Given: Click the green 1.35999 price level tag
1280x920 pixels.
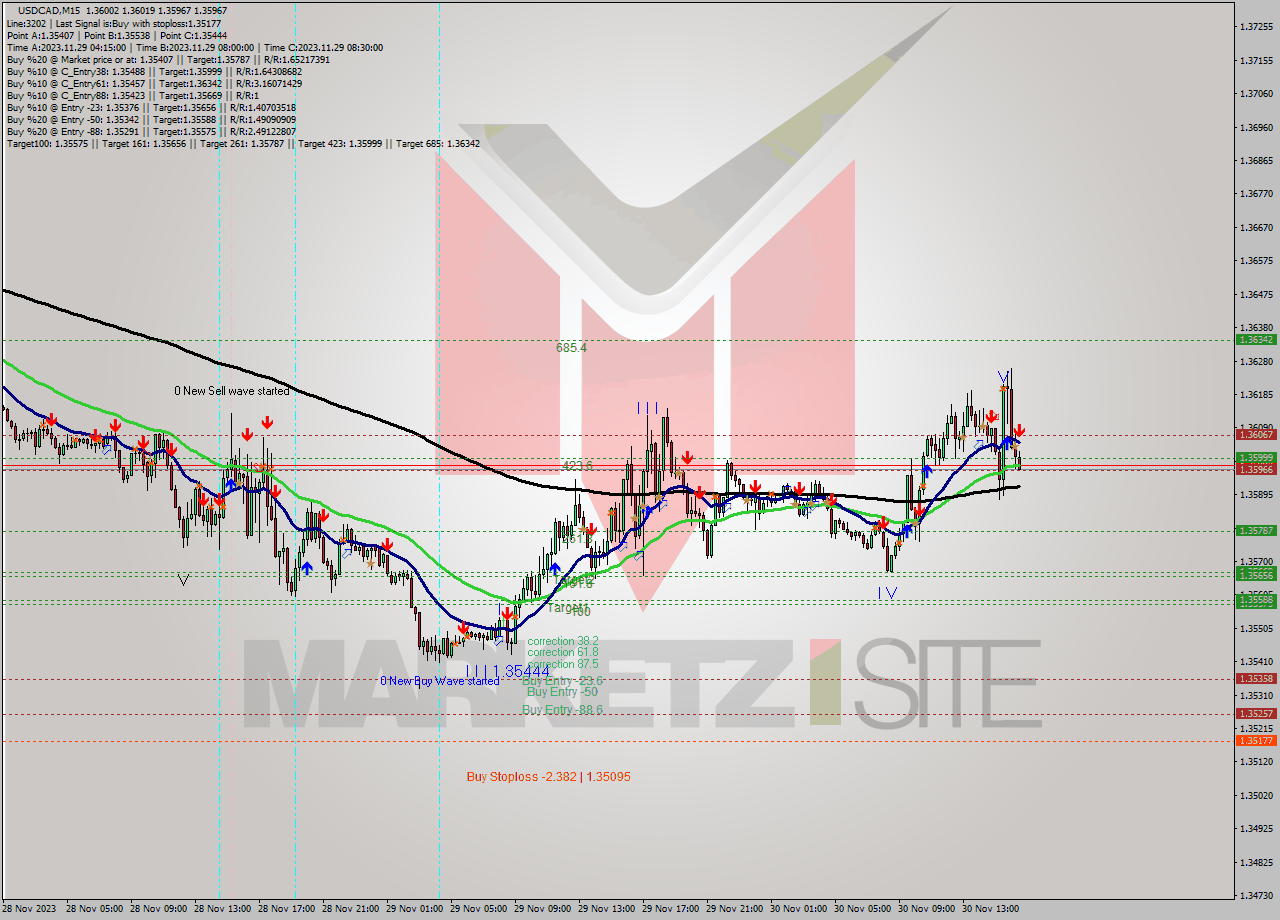Looking at the screenshot, I should [1256, 458].
